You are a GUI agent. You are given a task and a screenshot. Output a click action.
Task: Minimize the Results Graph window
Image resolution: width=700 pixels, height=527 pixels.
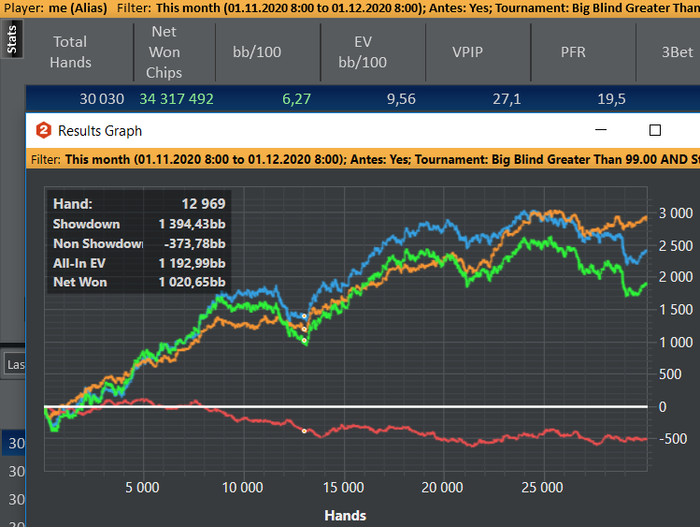tap(601, 130)
